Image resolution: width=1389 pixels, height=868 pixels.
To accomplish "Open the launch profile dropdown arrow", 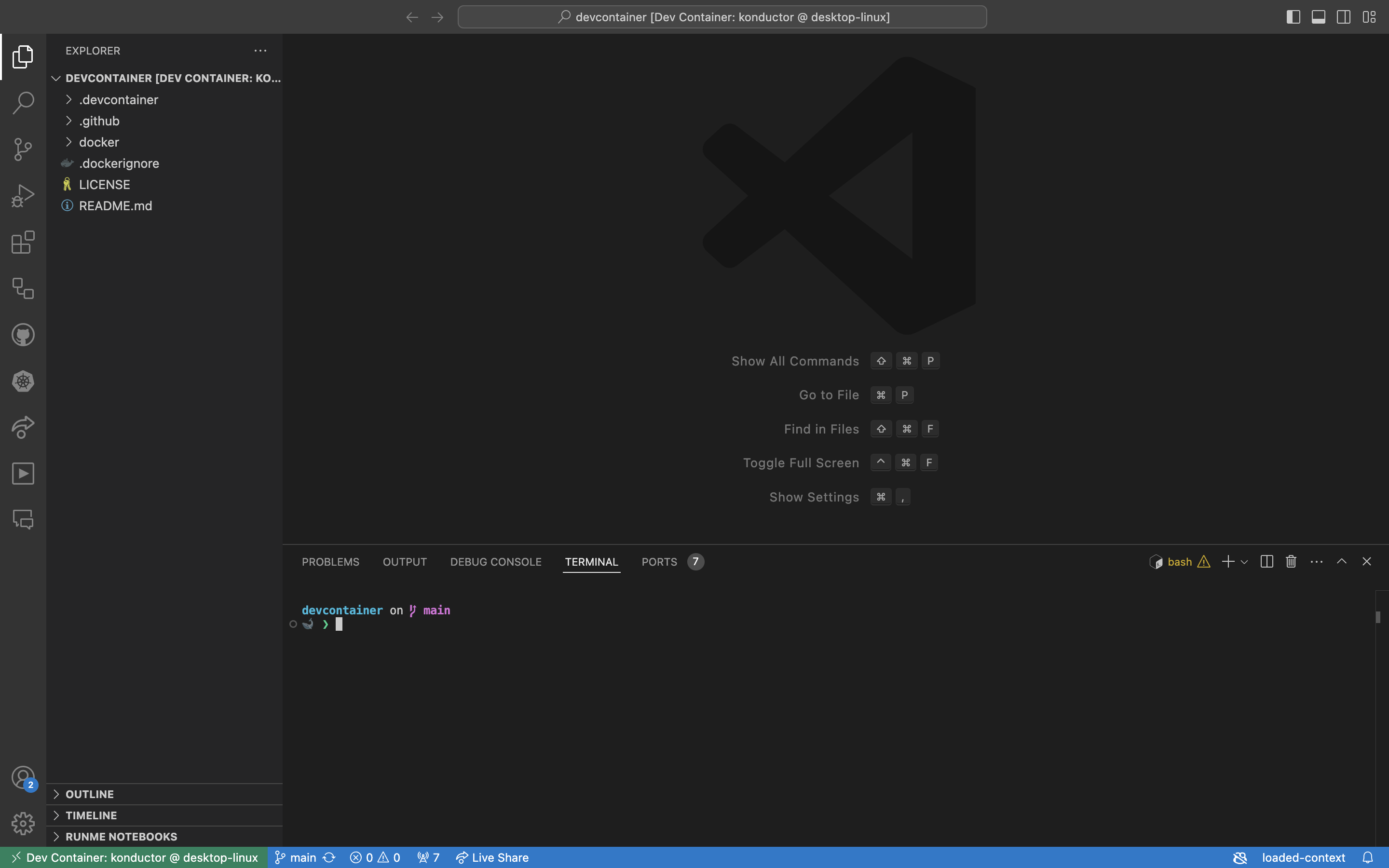I will [1244, 562].
